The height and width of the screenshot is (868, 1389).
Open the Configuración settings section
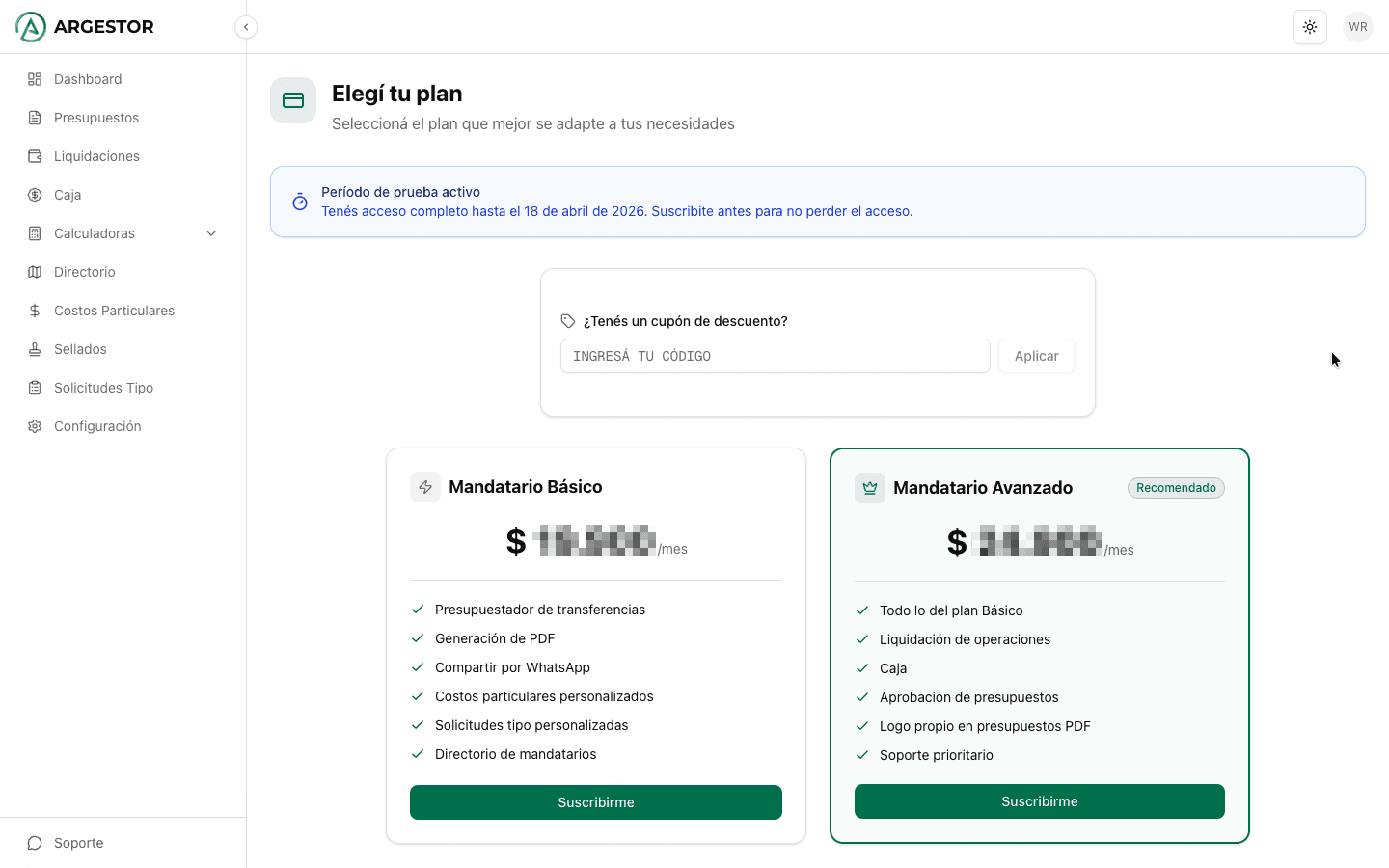click(x=97, y=426)
